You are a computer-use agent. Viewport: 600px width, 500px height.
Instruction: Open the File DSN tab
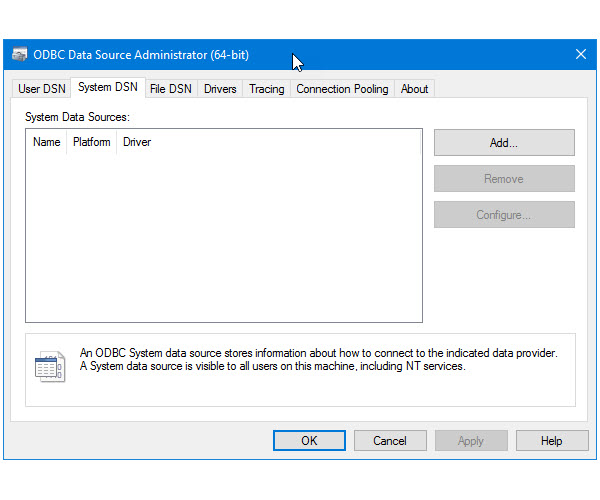(171, 89)
